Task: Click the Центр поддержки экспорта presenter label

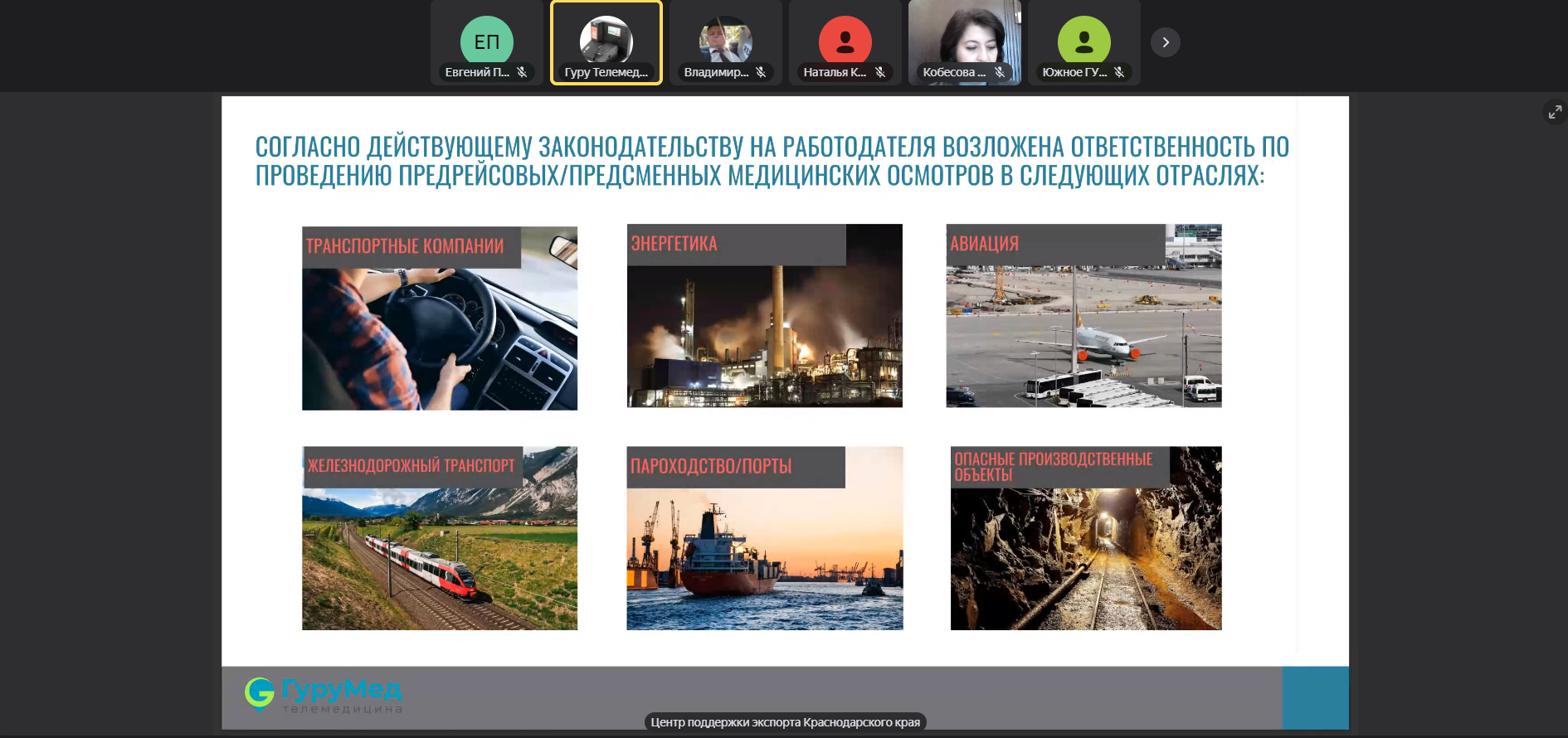Action: pos(785,722)
